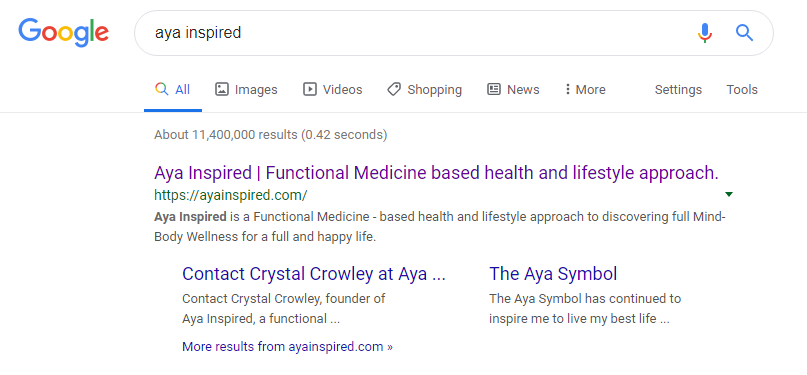This screenshot has height=375, width=807.
Task: Click the Shopping tag icon
Action: pos(394,90)
